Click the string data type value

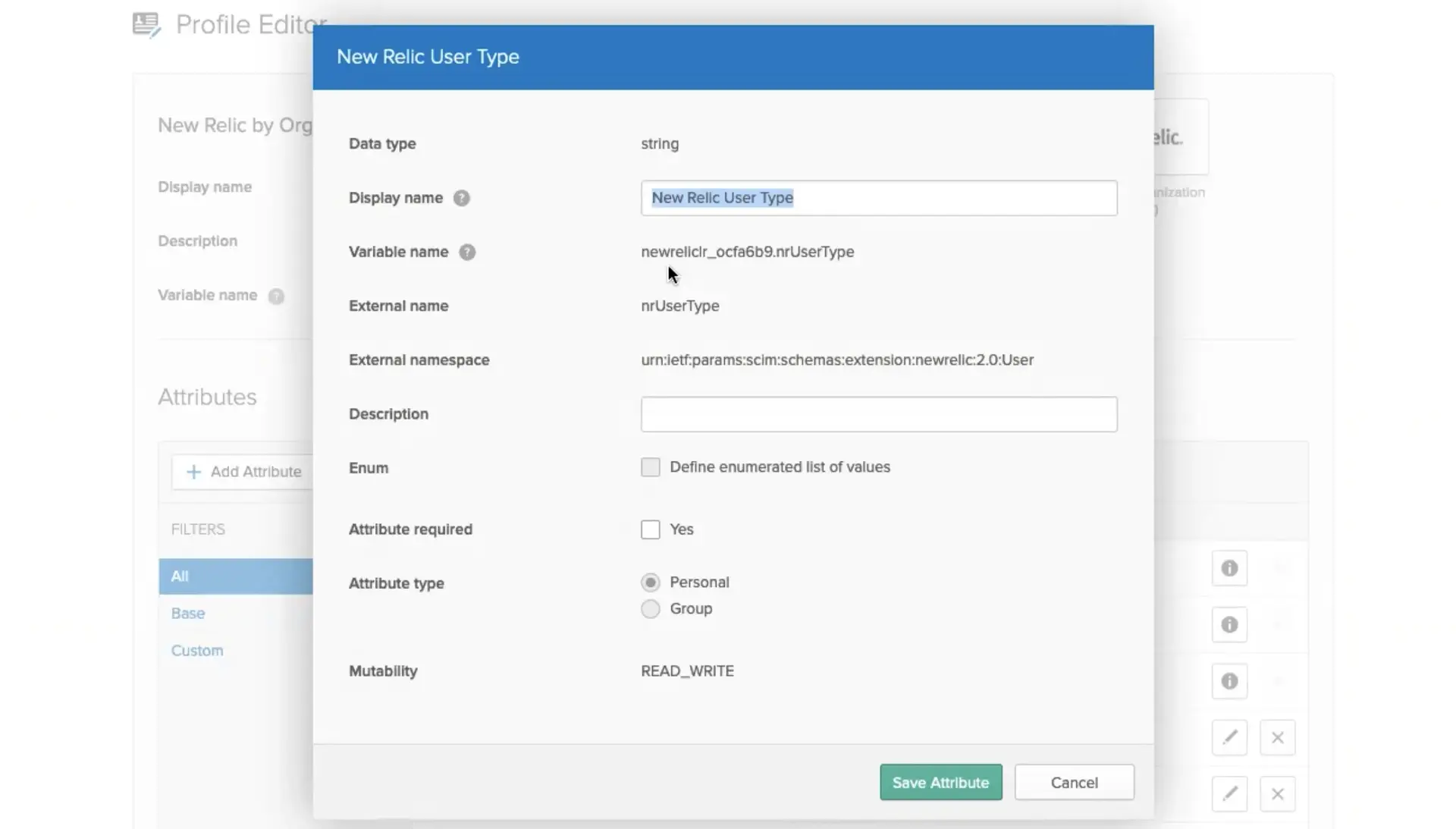click(660, 144)
